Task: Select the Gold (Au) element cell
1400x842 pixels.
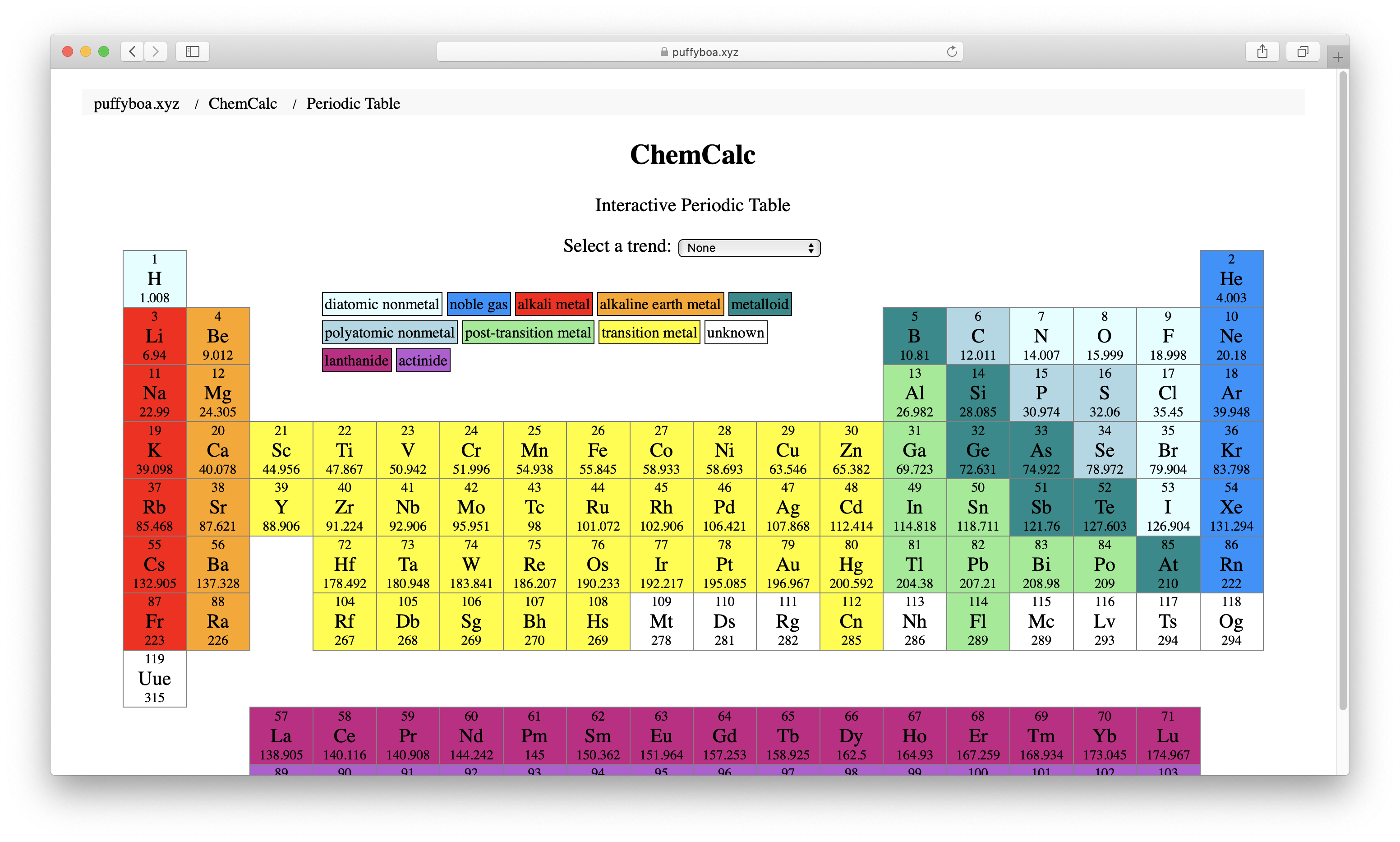Action: (787, 564)
